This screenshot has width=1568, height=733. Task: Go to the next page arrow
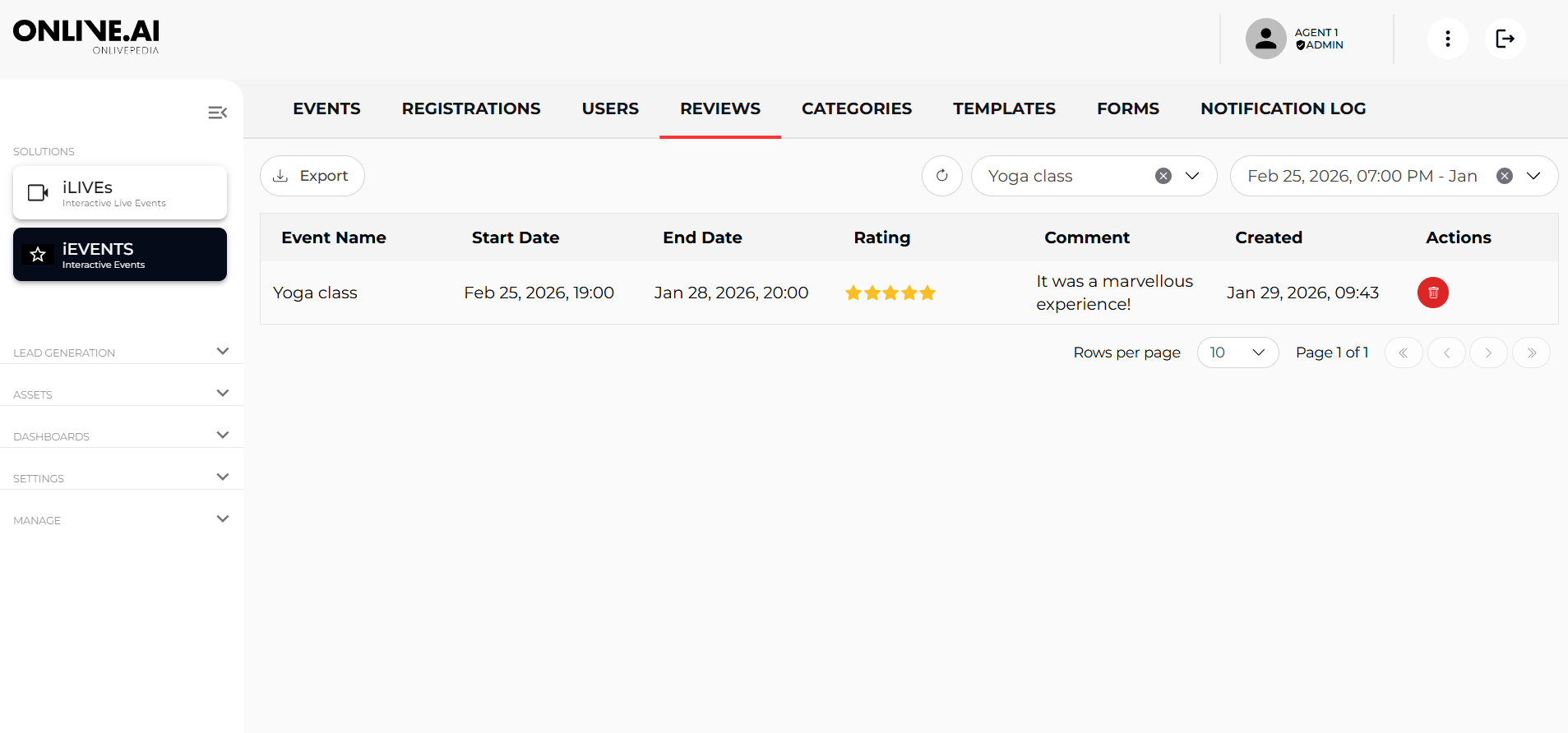(x=1488, y=353)
